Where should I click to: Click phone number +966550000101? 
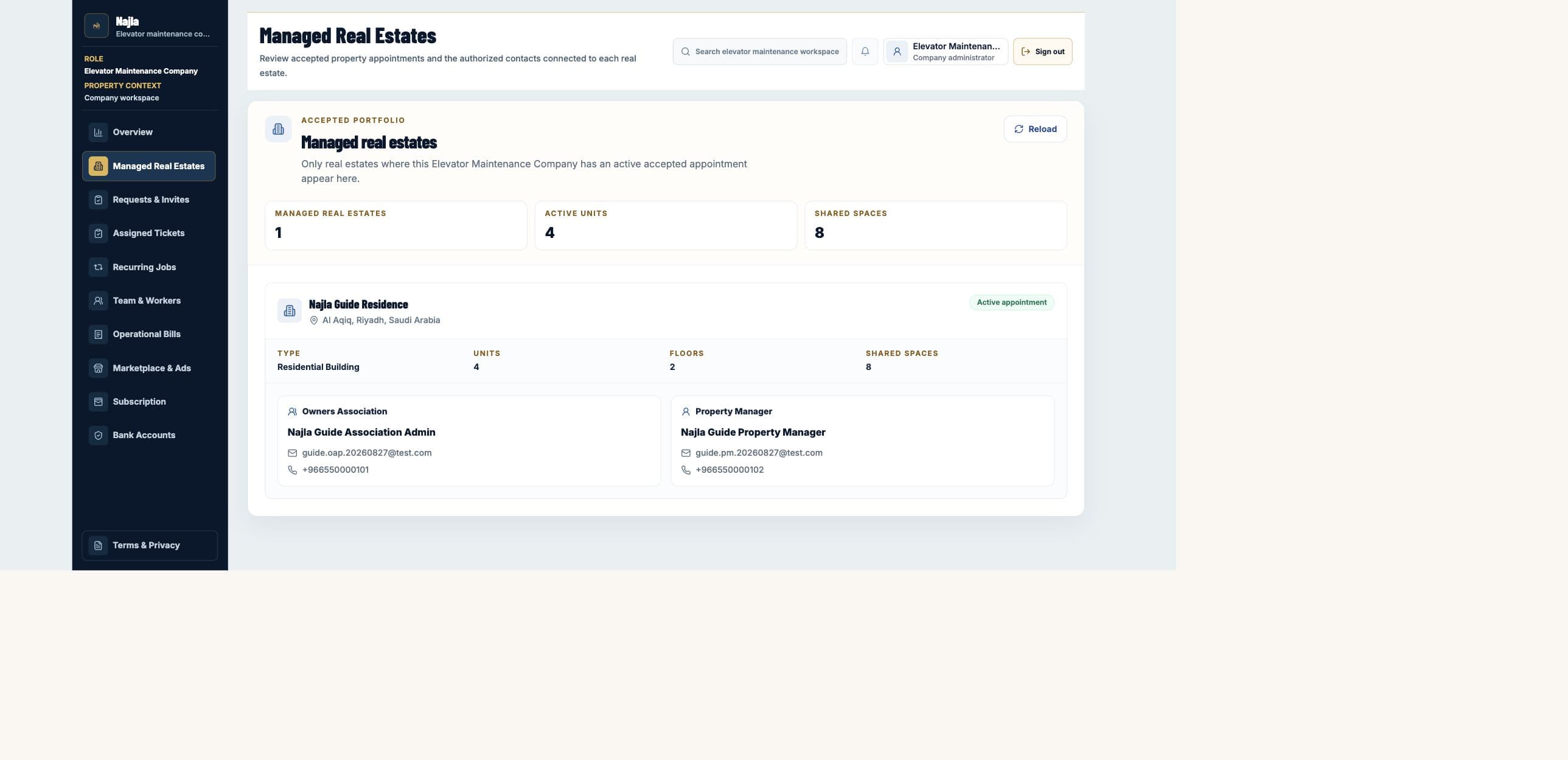(335, 470)
